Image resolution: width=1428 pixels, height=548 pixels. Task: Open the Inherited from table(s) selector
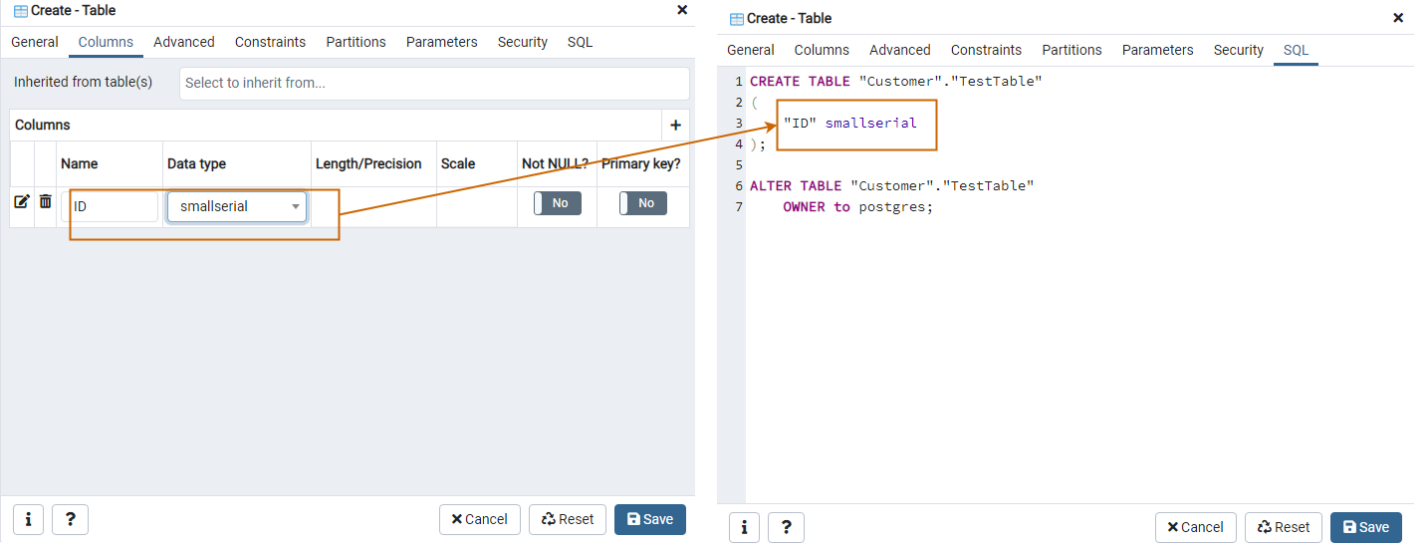click(434, 83)
